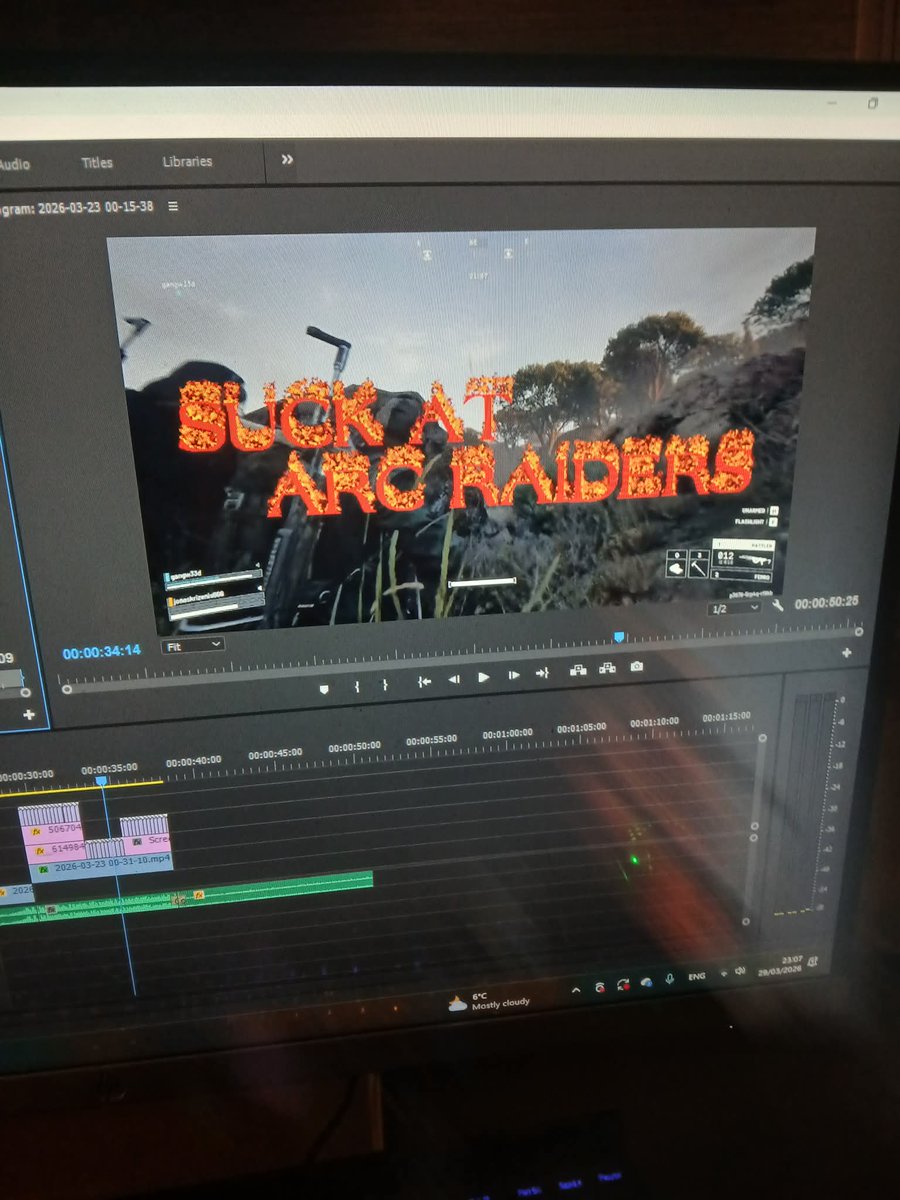Open the Libraries workspace tab
This screenshot has height=1200, width=900.
coord(187,161)
